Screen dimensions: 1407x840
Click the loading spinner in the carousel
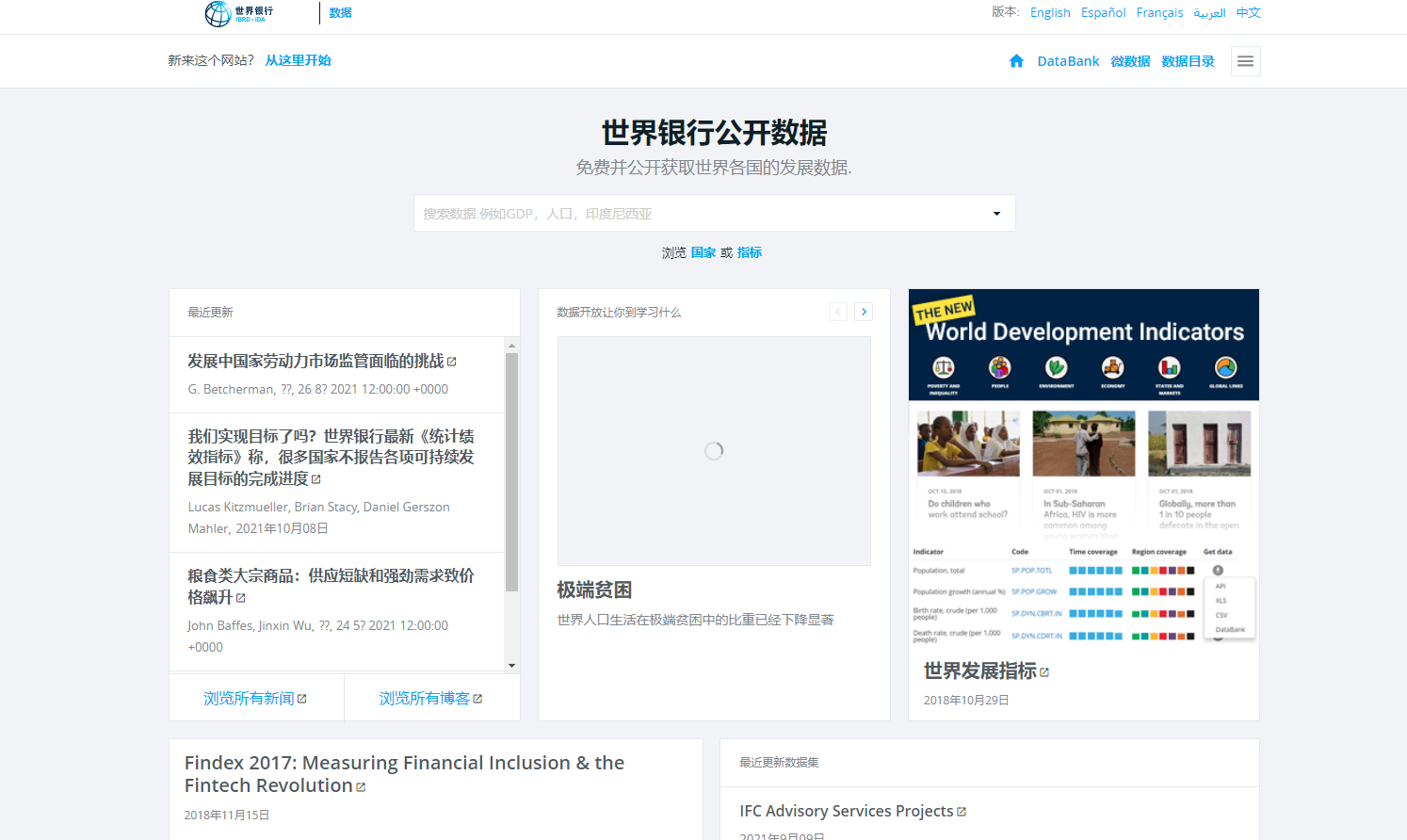pos(714,451)
